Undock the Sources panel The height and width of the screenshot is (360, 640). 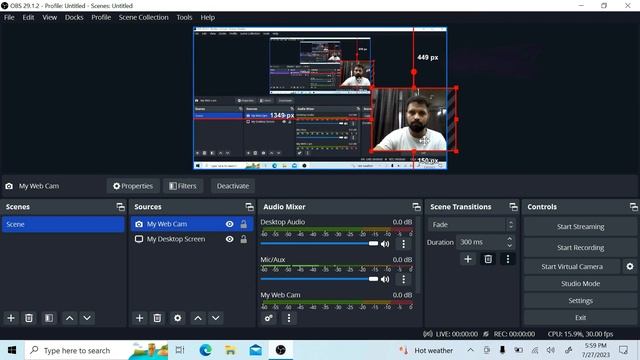tap(249, 207)
